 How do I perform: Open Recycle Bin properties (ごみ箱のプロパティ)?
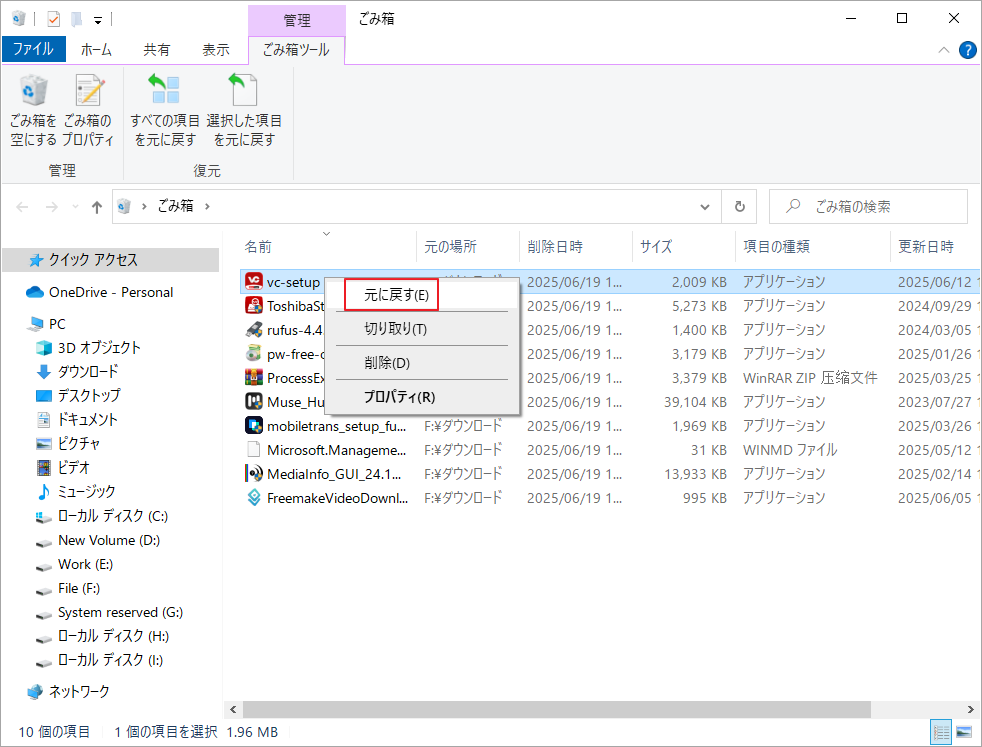(x=88, y=110)
